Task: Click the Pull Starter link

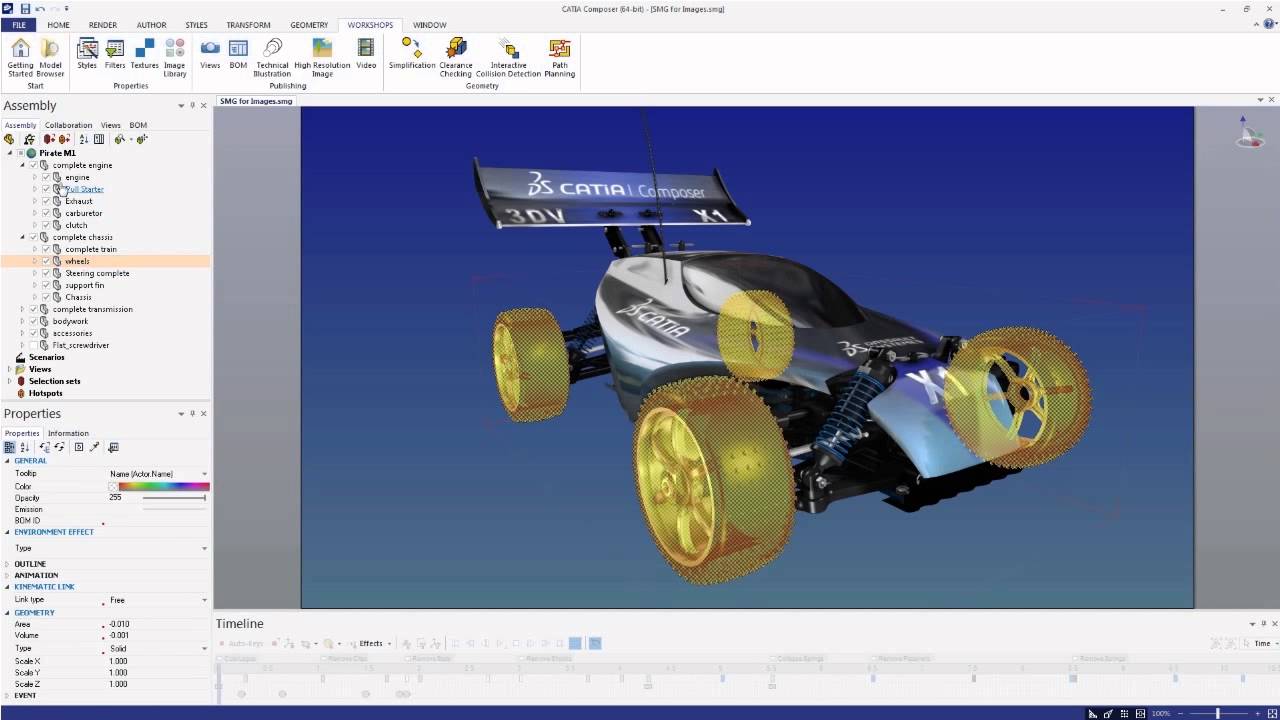Action: [83, 189]
